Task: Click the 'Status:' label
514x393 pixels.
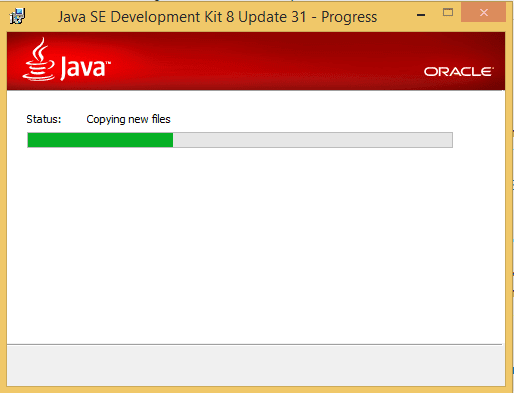Action: tap(44, 119)
